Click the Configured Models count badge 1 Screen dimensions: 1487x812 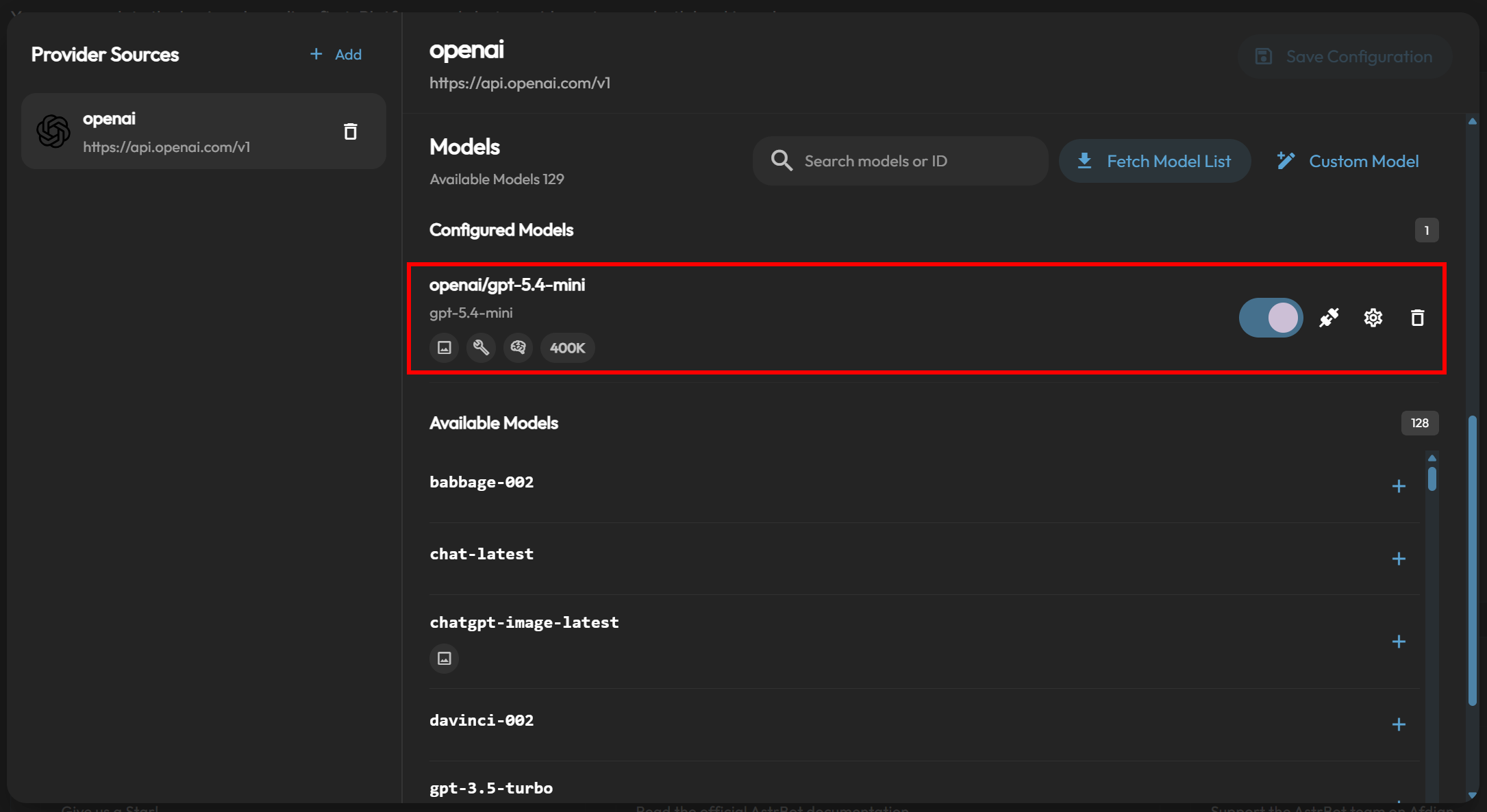[1427, 231]
